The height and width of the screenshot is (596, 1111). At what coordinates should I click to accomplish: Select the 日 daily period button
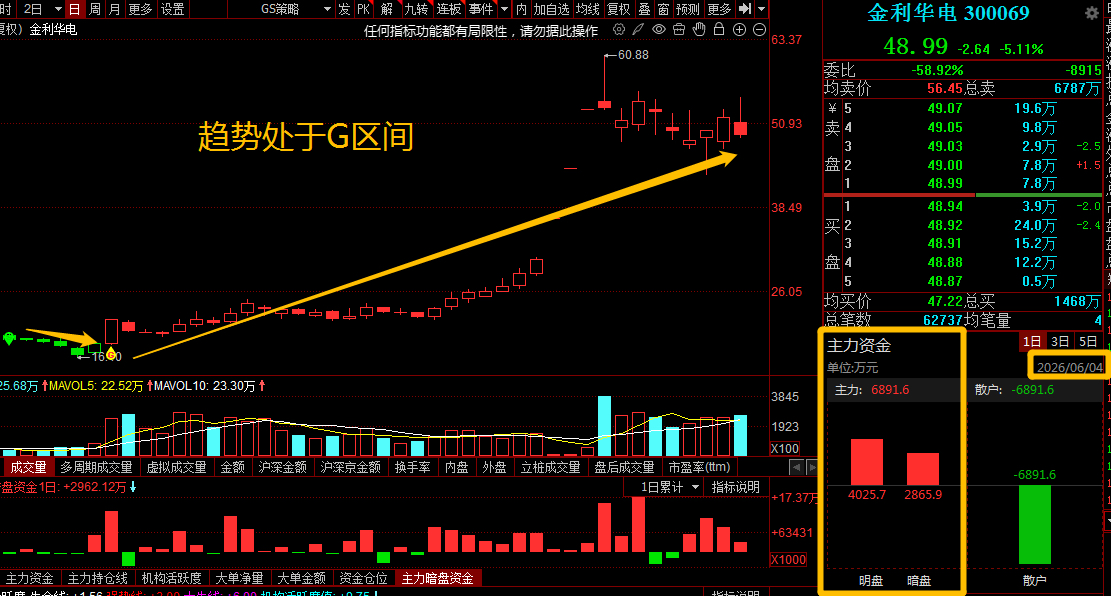[74, 9]
